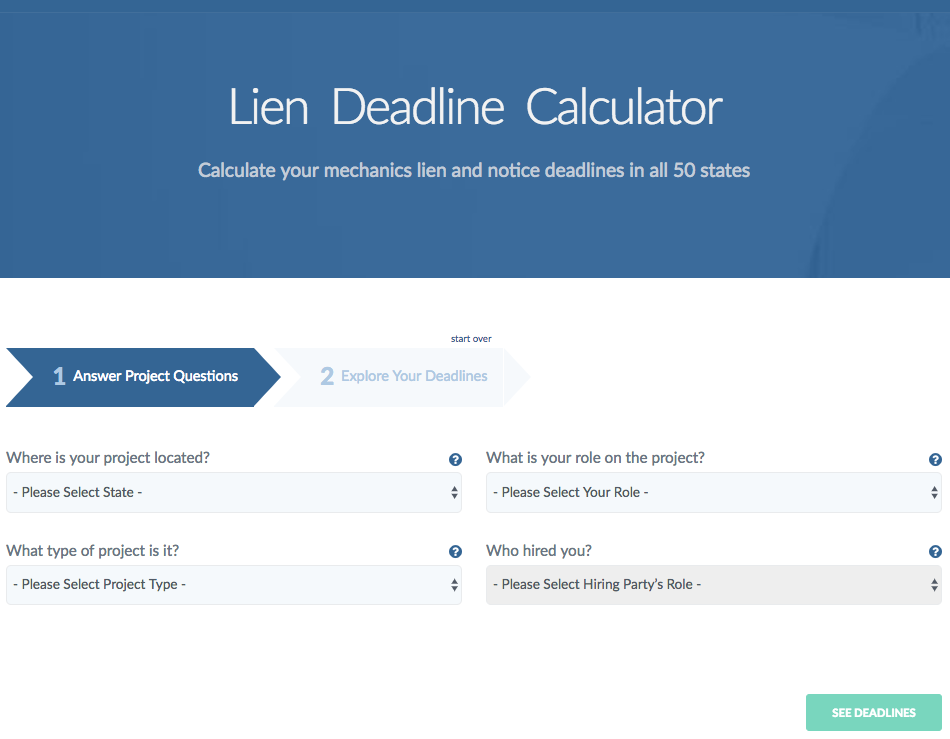Click the "start over" link
The height and width of the screenshot is (739, 950).
click(471, 338)
